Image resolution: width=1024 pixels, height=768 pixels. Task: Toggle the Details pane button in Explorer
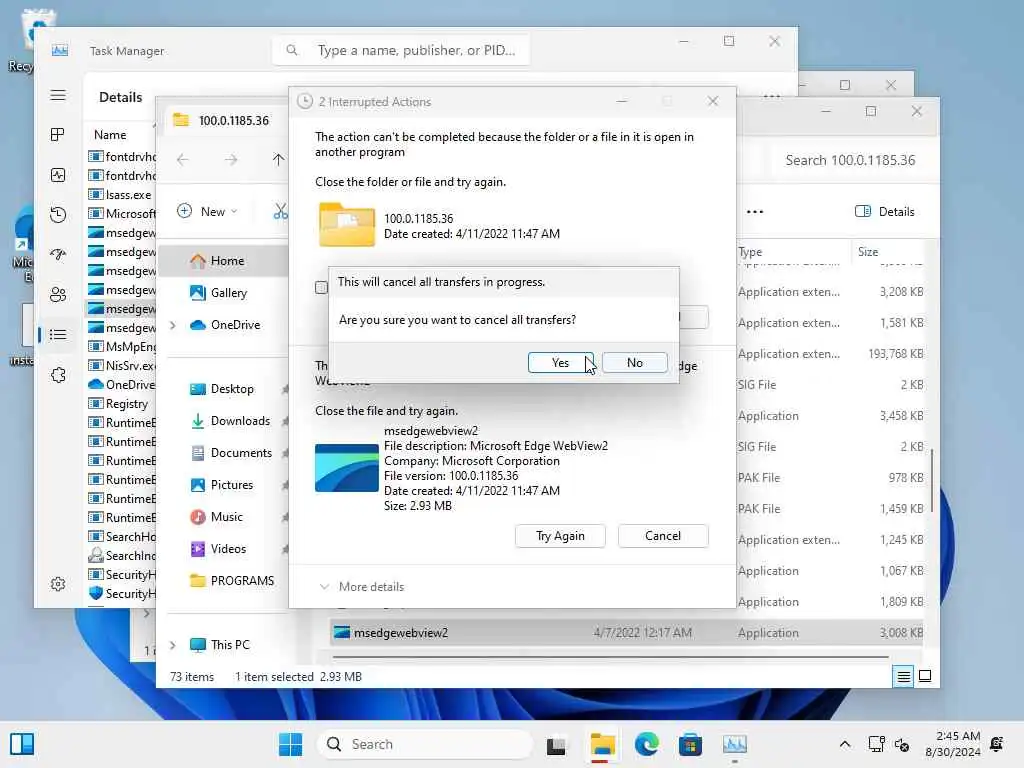(884, 212)
